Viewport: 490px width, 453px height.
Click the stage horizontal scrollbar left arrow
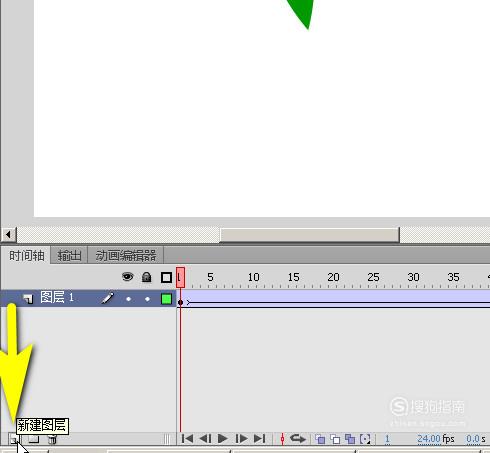[x=9, y=235]
